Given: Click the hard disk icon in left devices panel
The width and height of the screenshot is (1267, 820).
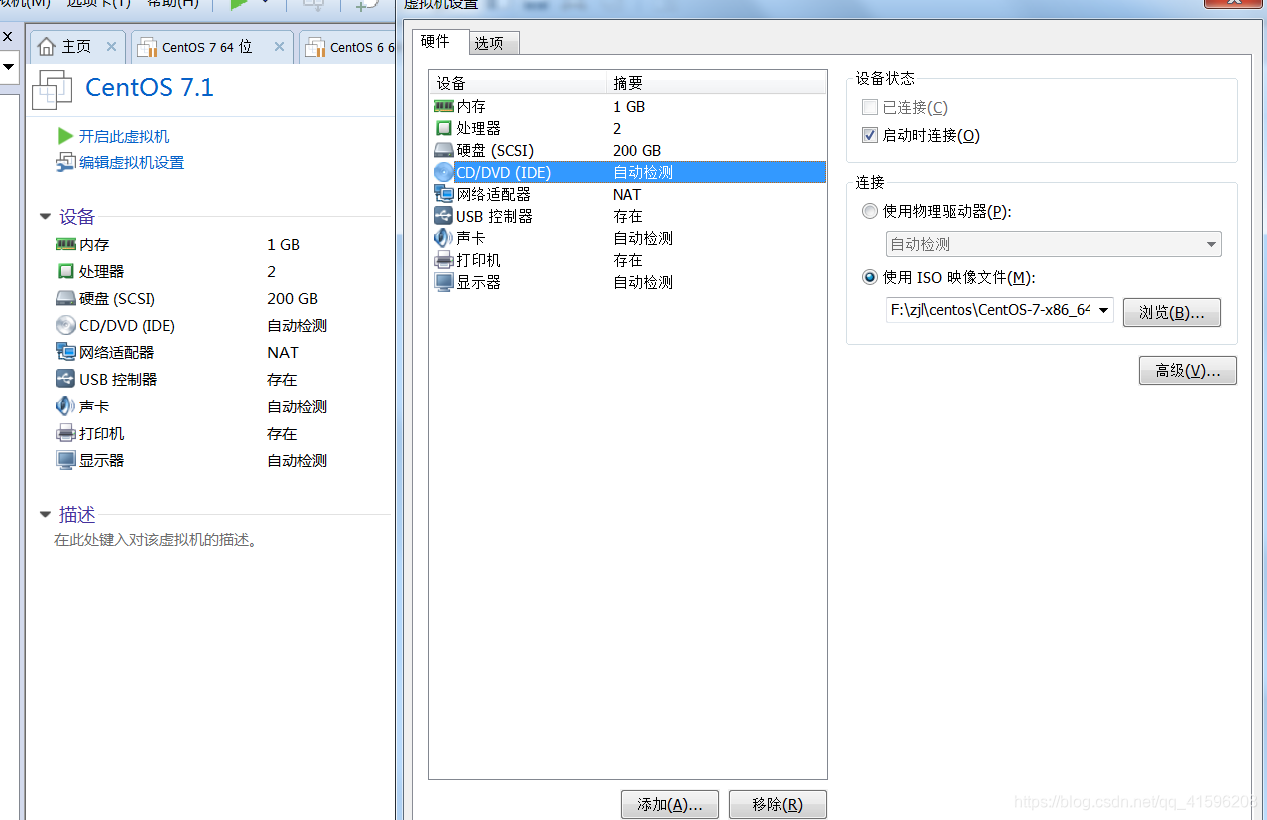Looking at the screenshot, I should pos(65,298).
